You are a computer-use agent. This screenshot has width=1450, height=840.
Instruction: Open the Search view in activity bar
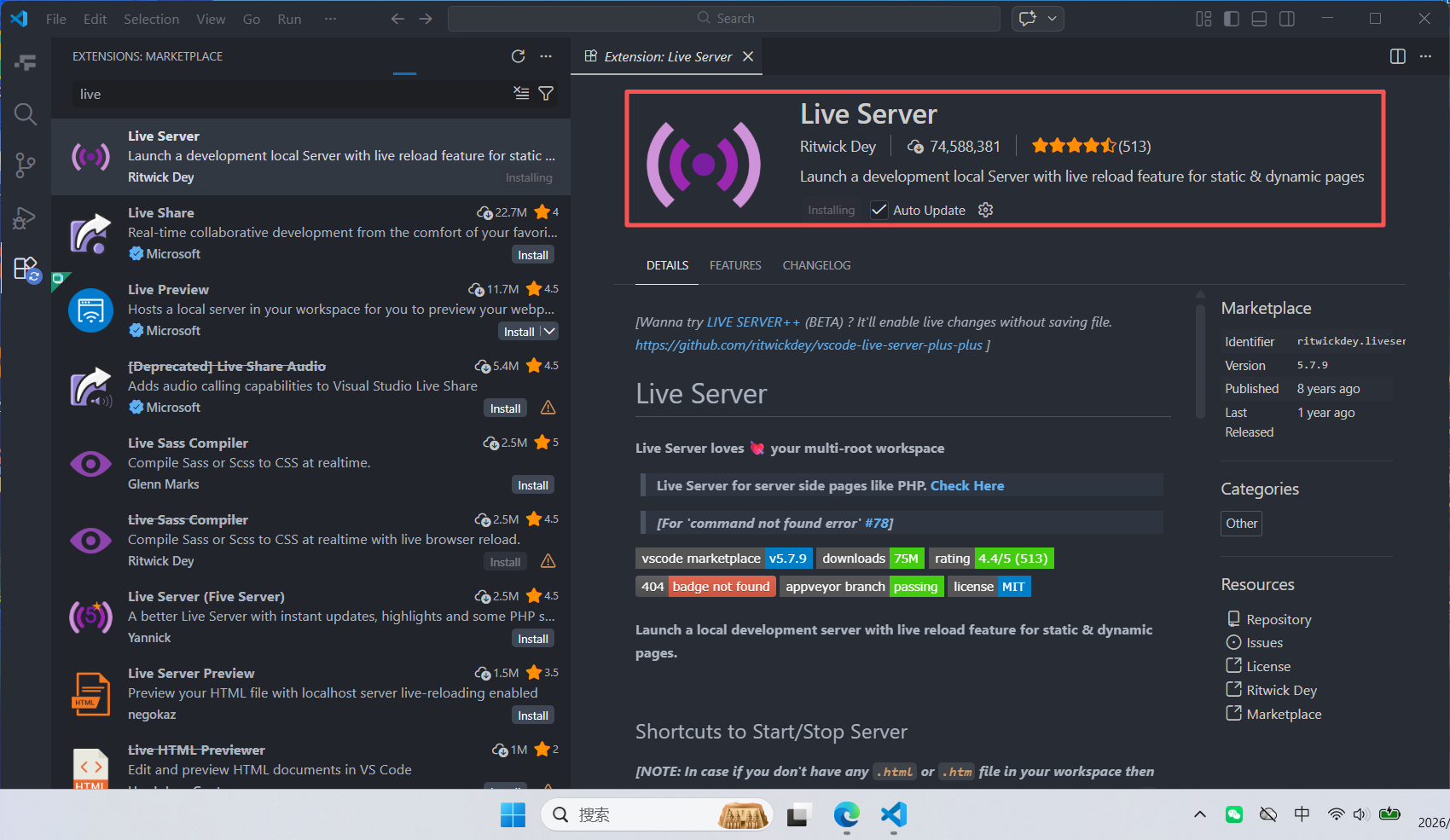[26, 113]
